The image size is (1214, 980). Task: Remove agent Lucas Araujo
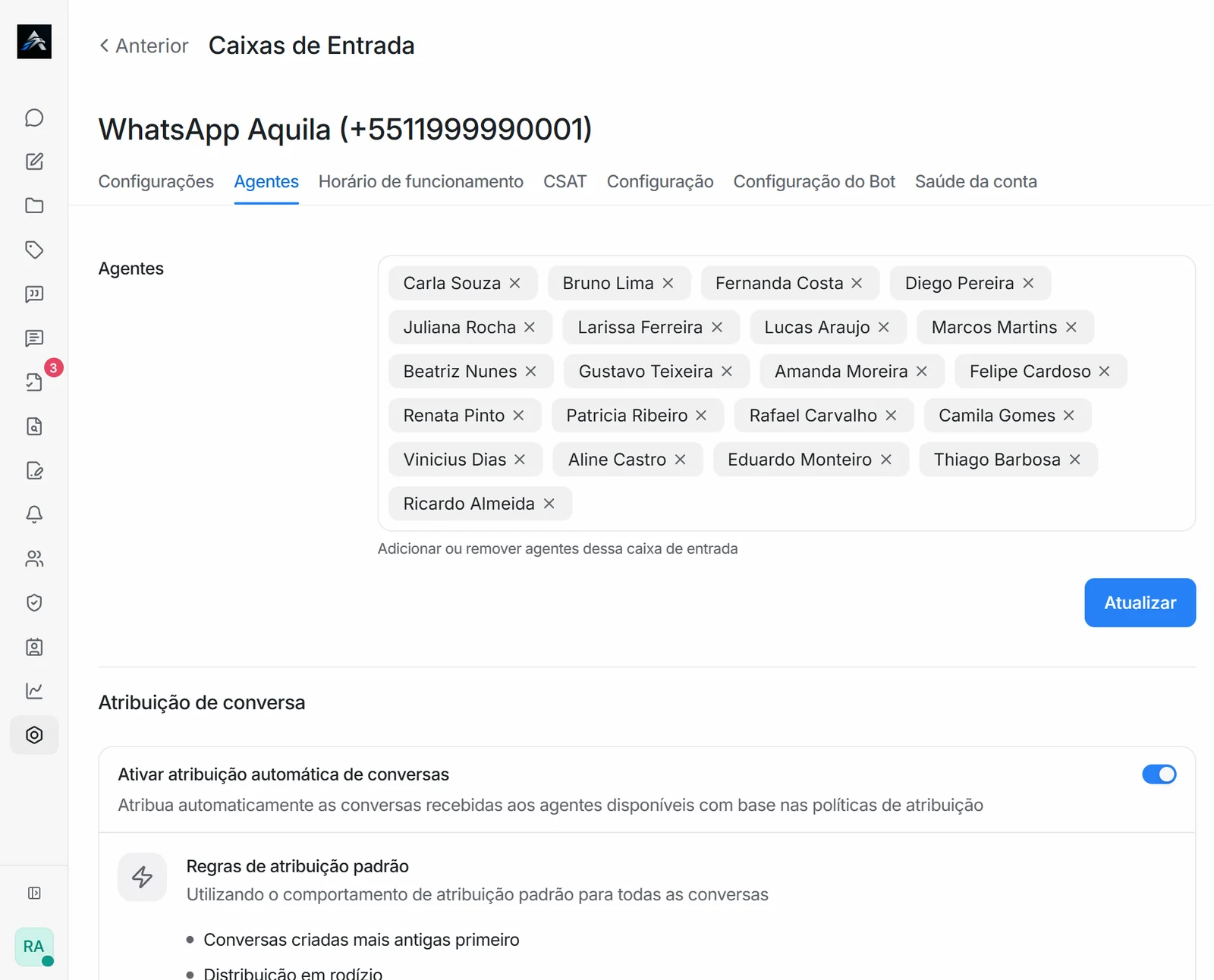point(884,327)
